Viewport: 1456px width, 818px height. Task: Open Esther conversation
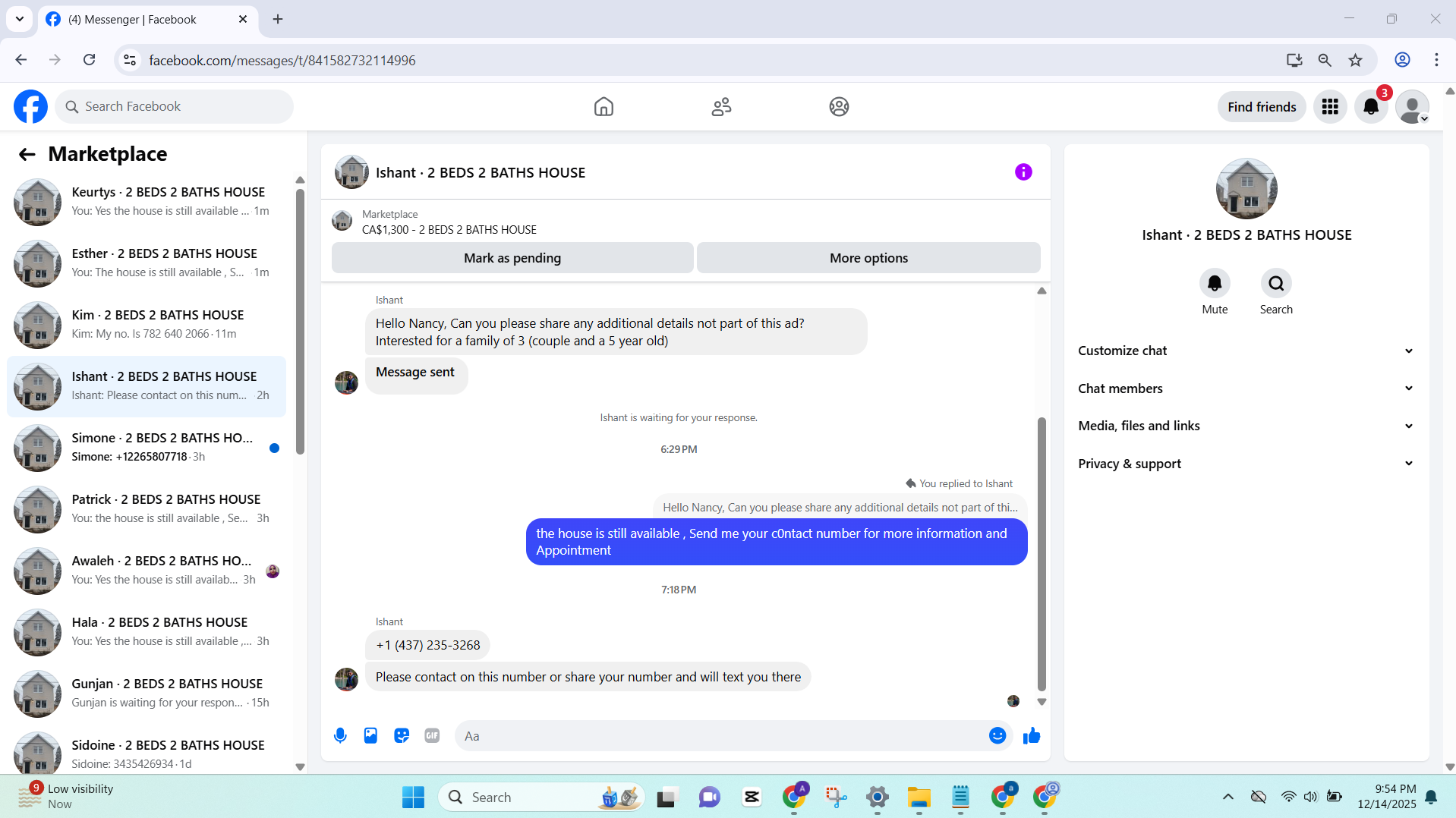click(147, 263)
